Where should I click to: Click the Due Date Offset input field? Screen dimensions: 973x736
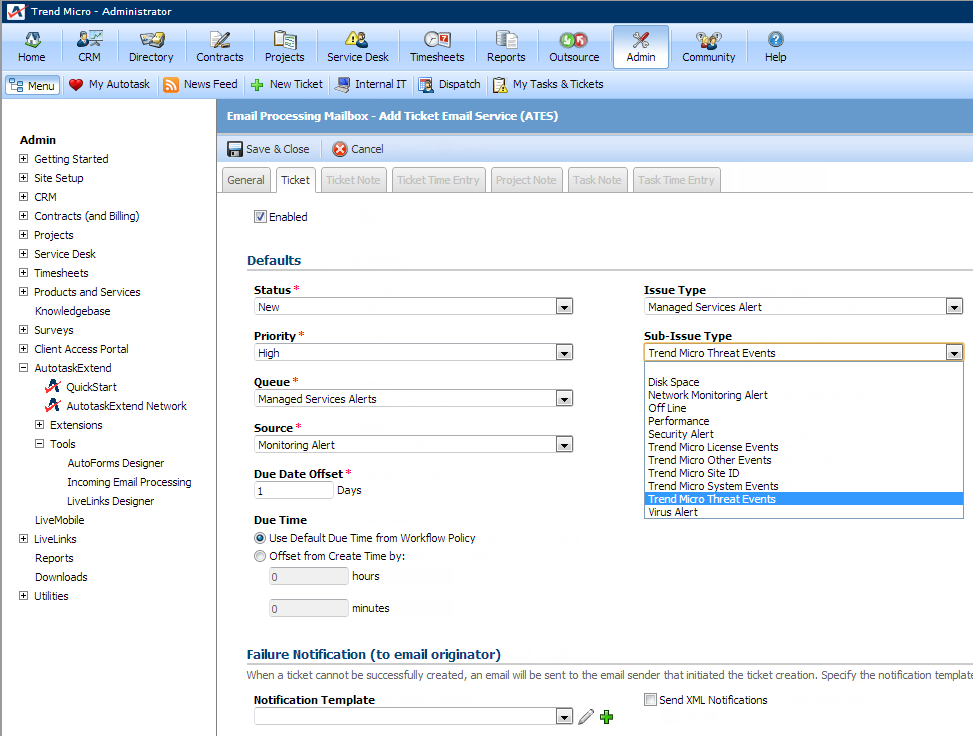point(293,491)
